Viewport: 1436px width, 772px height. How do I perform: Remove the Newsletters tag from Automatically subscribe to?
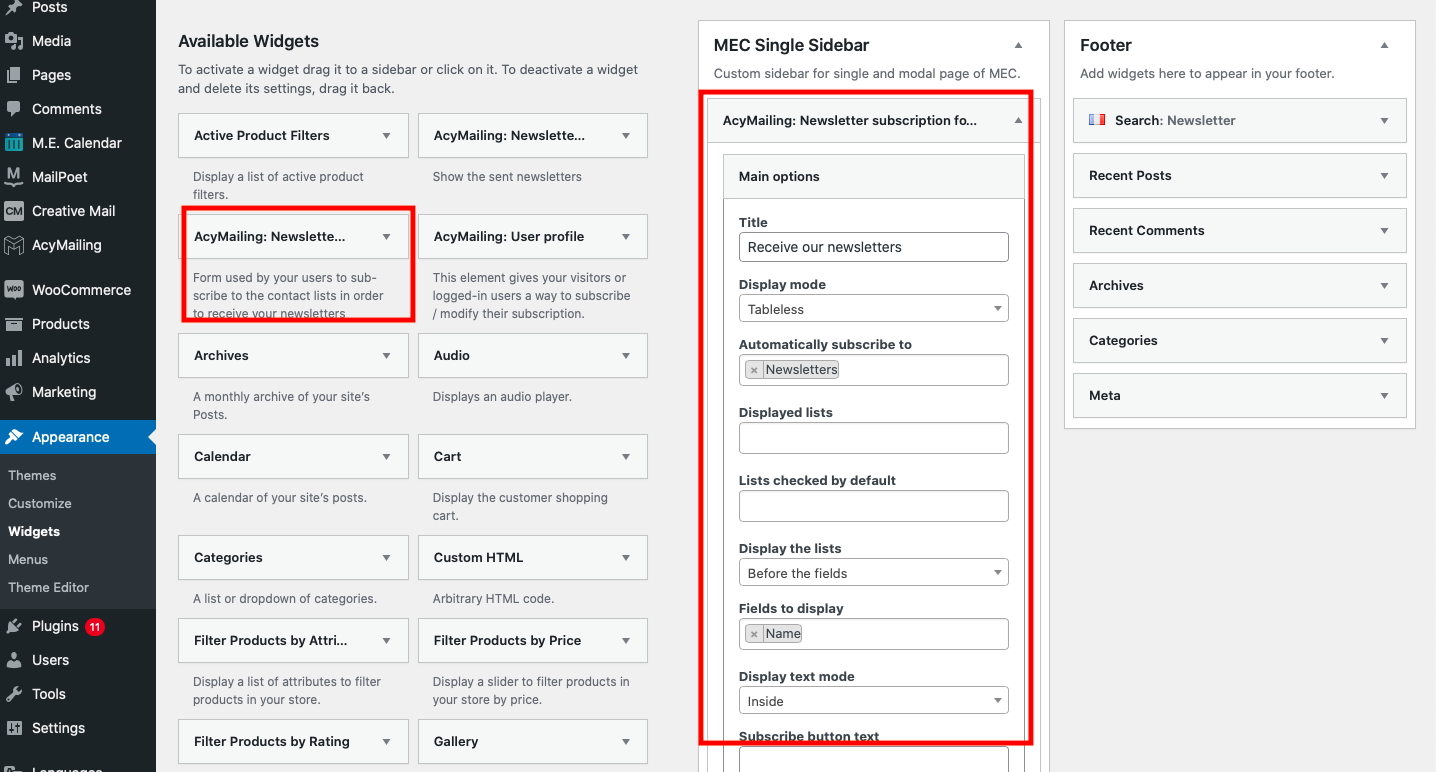pyautogui.click(x=754, y=370)
